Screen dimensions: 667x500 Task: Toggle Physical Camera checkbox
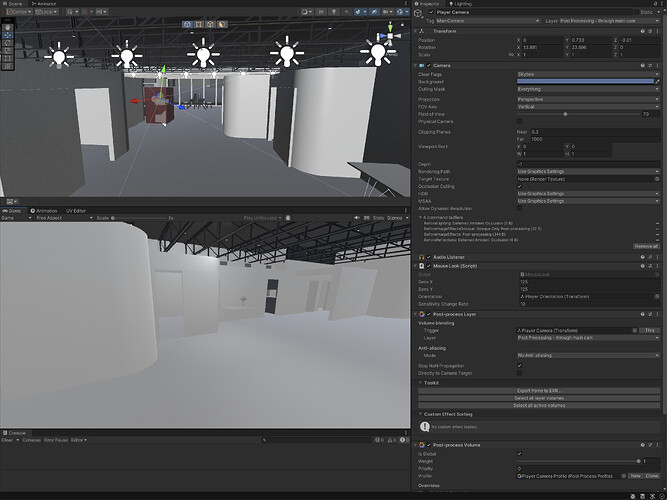pos(519,122)
